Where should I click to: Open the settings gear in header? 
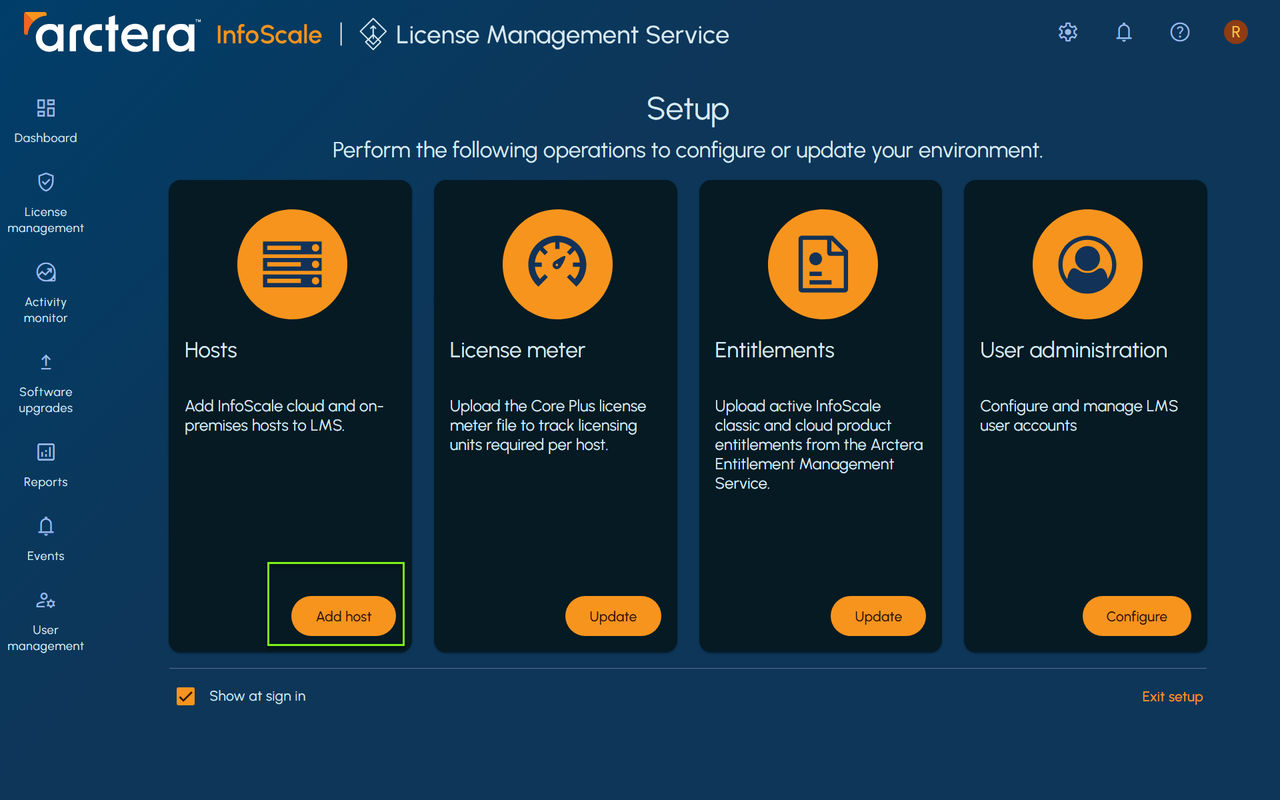tap(1068, 32)
